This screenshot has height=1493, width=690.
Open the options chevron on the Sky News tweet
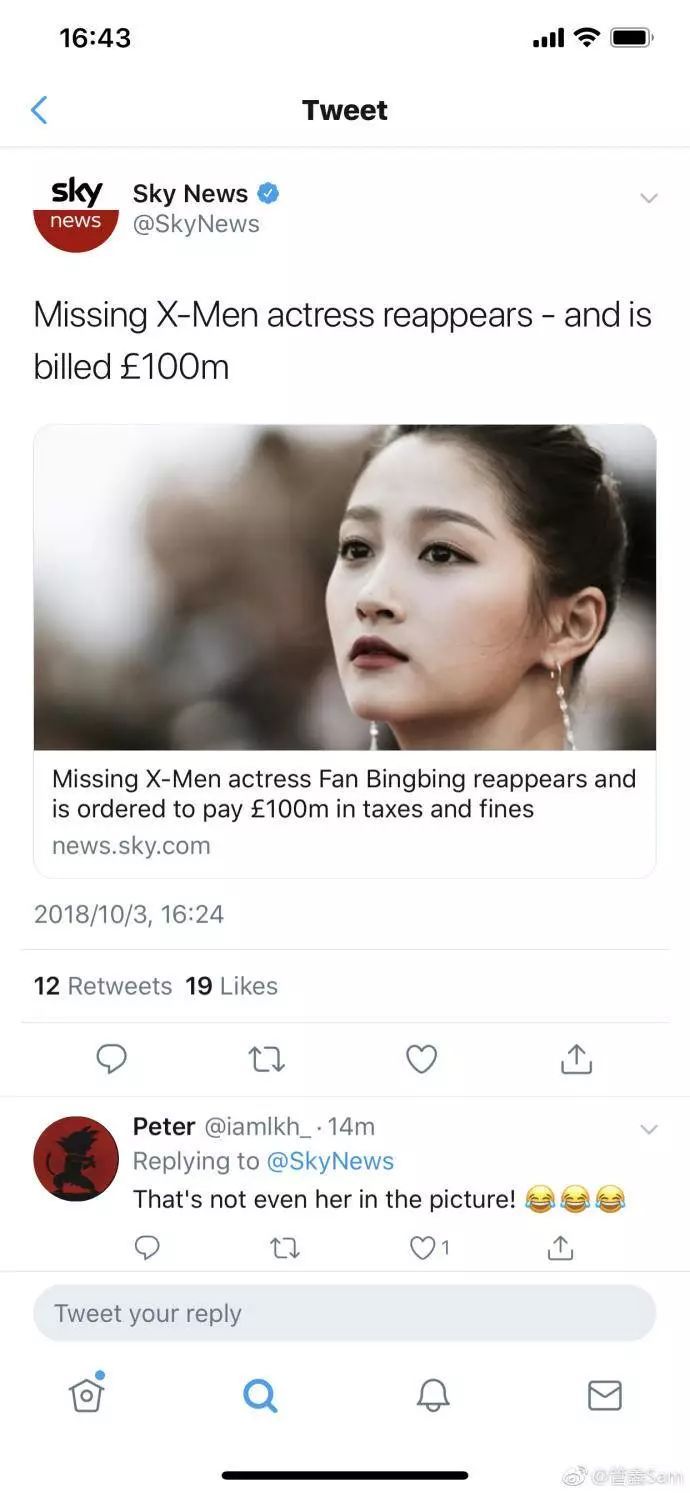click(649, 198)
